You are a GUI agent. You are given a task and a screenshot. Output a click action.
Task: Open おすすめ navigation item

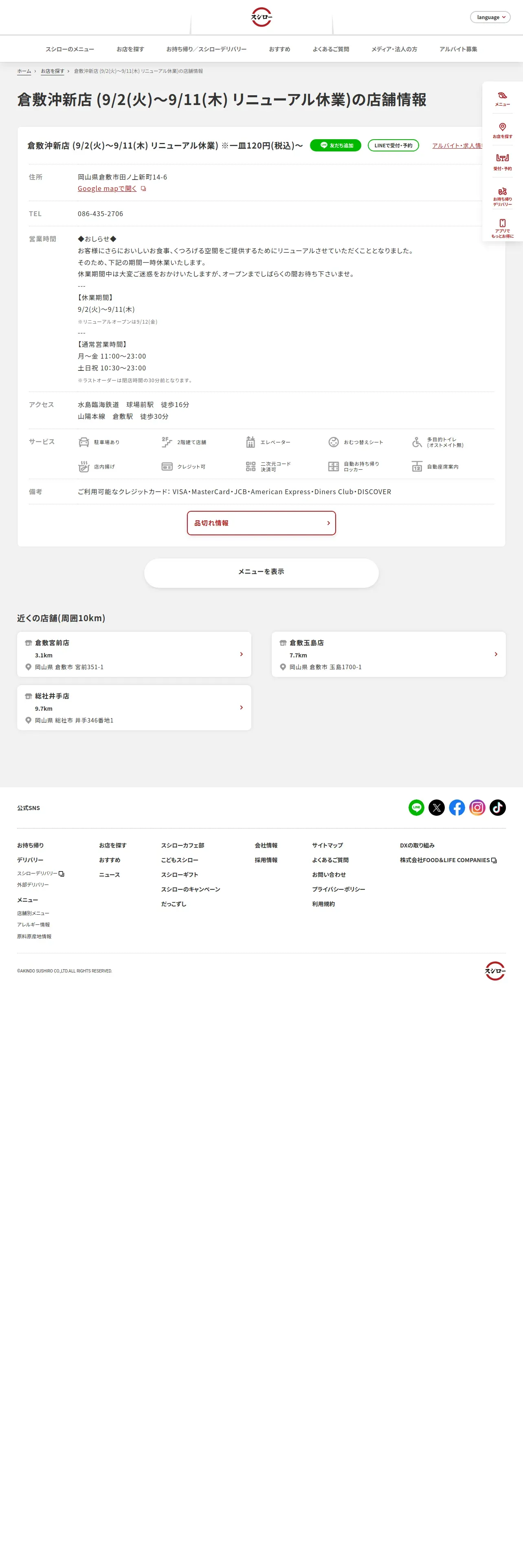point(279,49)
